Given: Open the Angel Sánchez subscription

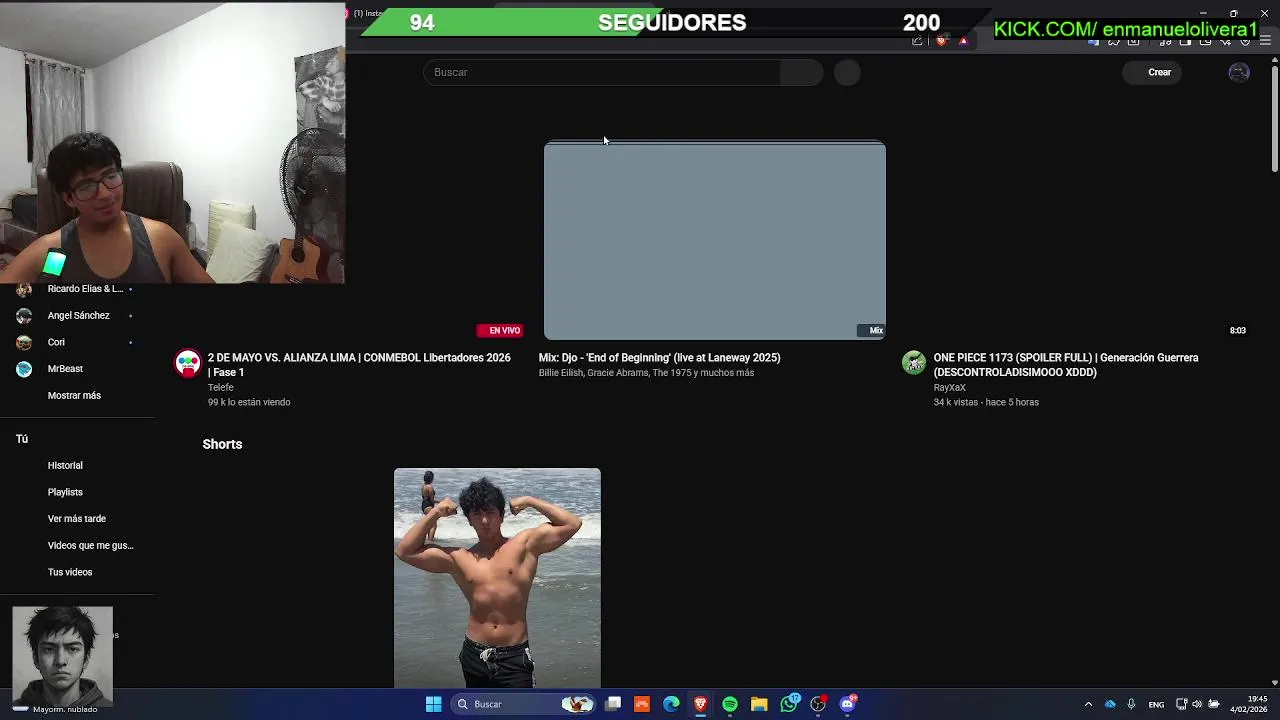Looking at the screenshot, I should click(78, 315).
